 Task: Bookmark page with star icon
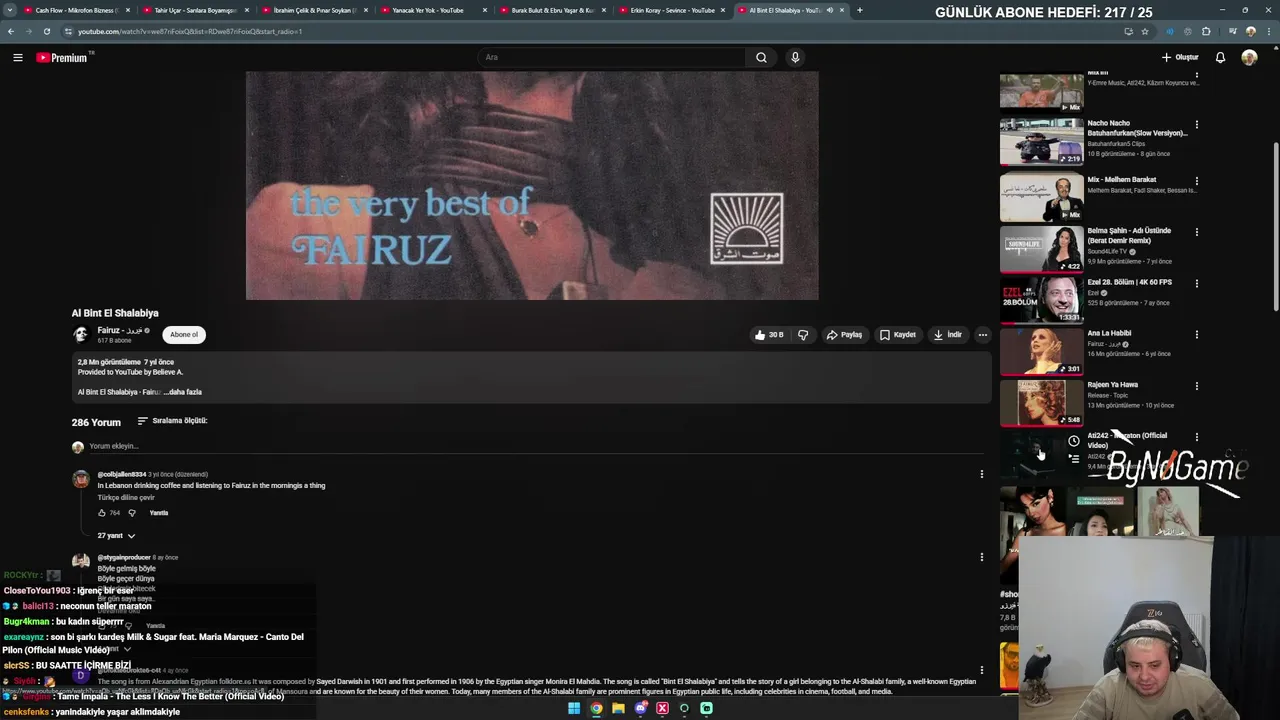tap(1145, 31)
